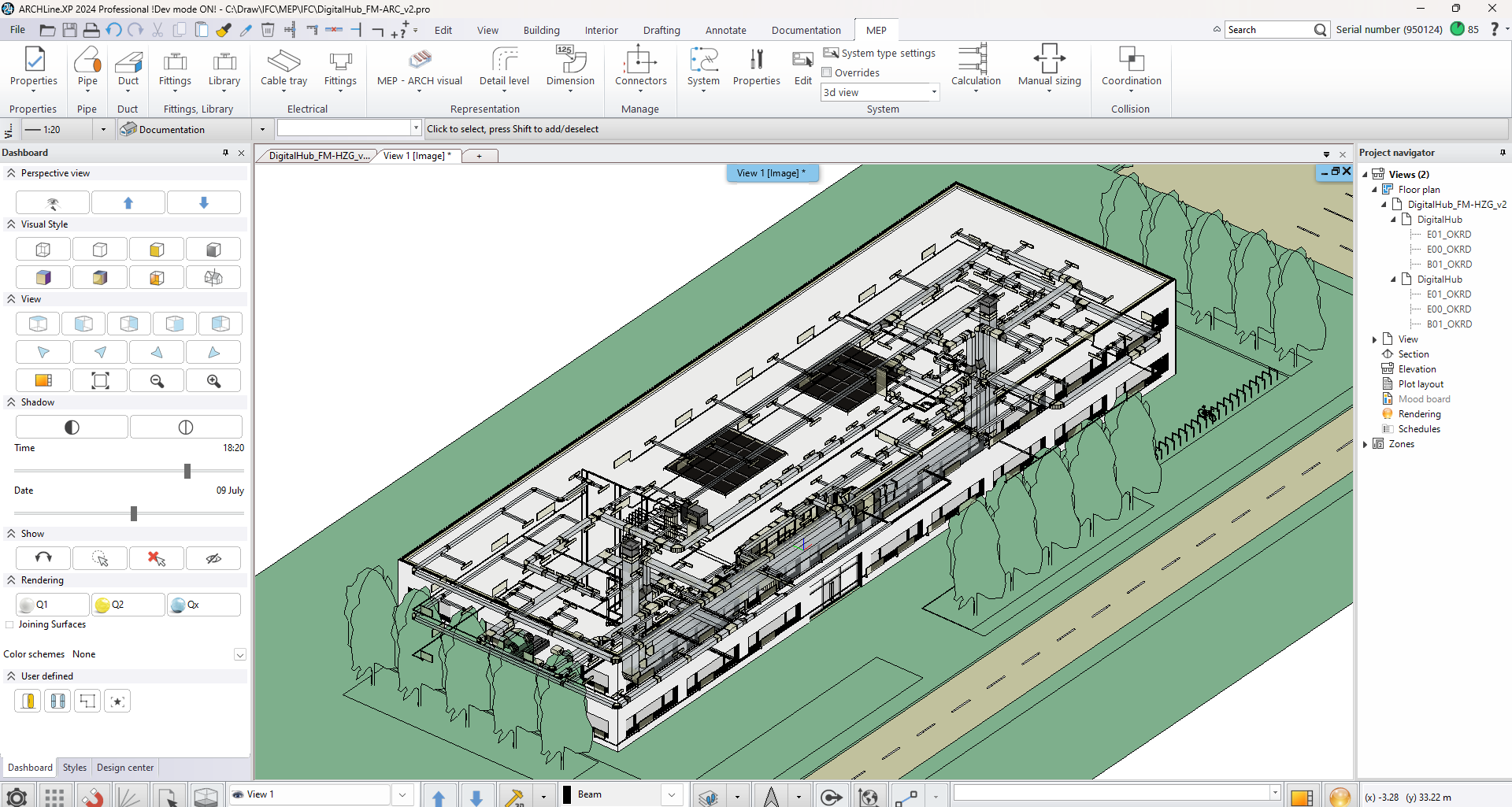
Task: Enable the Overrides checkbox
Action: coord(828,72)
